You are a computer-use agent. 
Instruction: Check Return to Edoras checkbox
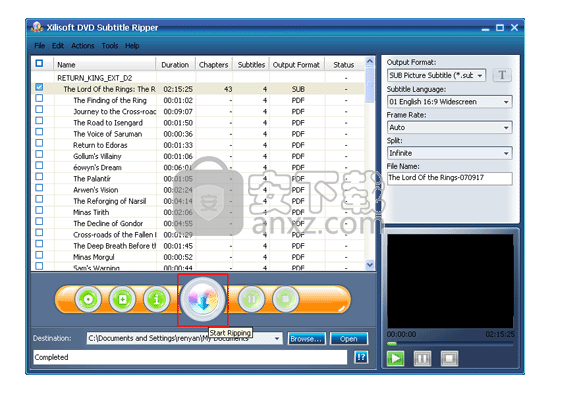pos(39,143)
